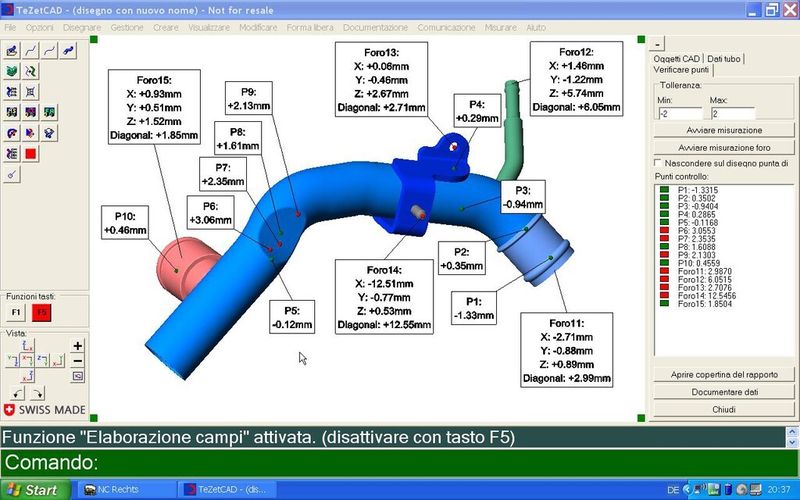
Task: Click the Min tolerance input field
Action: coord(680,114)
